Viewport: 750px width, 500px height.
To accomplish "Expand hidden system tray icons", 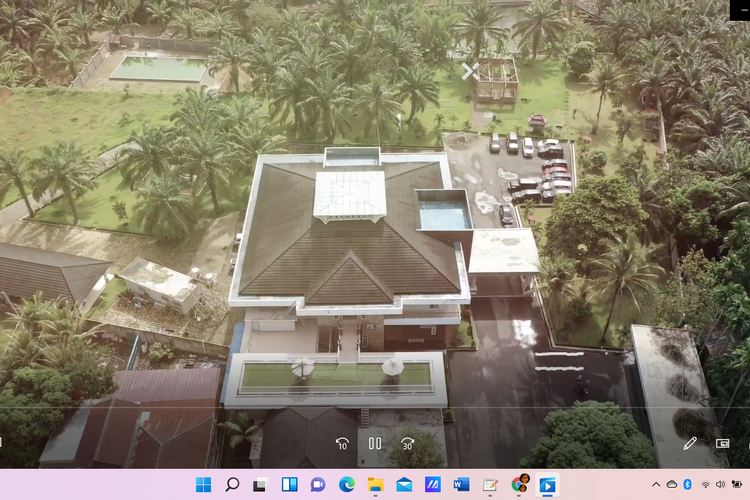I will 656,485.
